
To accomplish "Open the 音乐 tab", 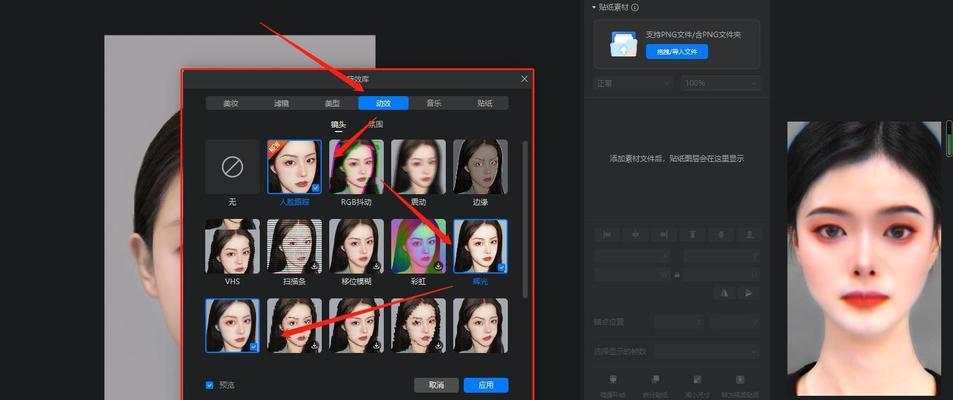I will (433, 103).
